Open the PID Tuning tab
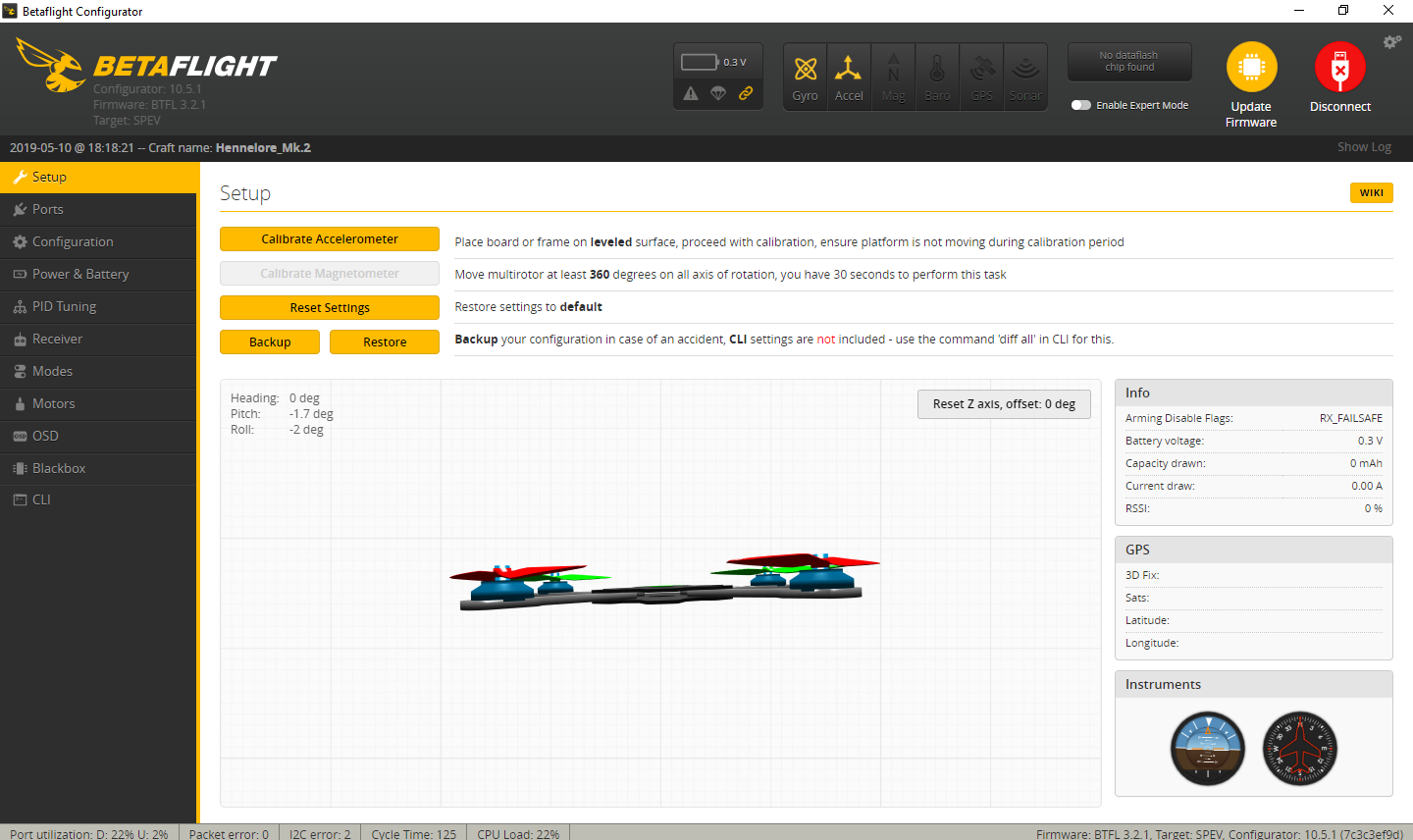Image resolution: width=1413 pixels, height=840 pixels. click(98, 306)
